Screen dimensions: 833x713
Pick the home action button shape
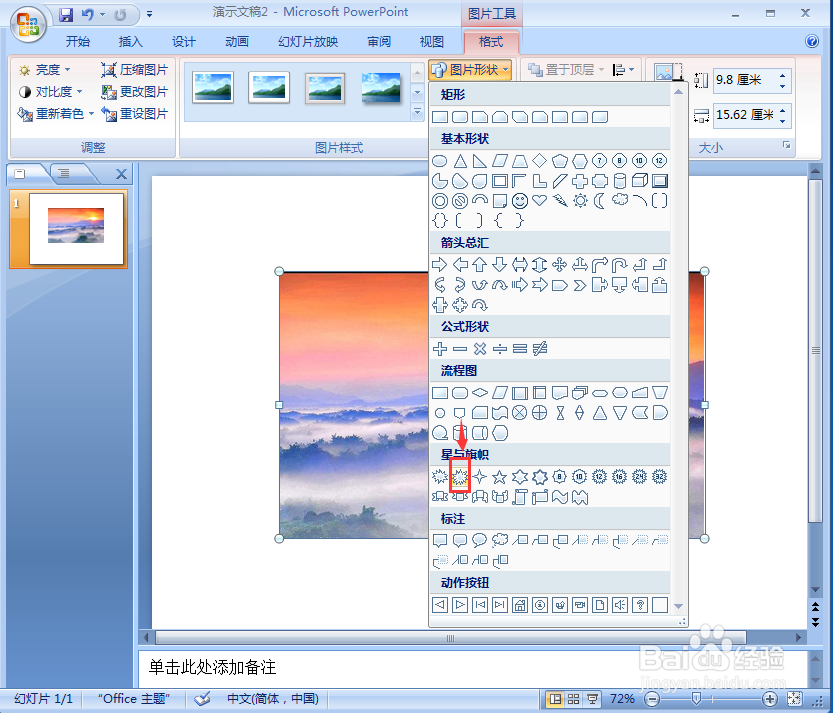[x=520, y=605]
